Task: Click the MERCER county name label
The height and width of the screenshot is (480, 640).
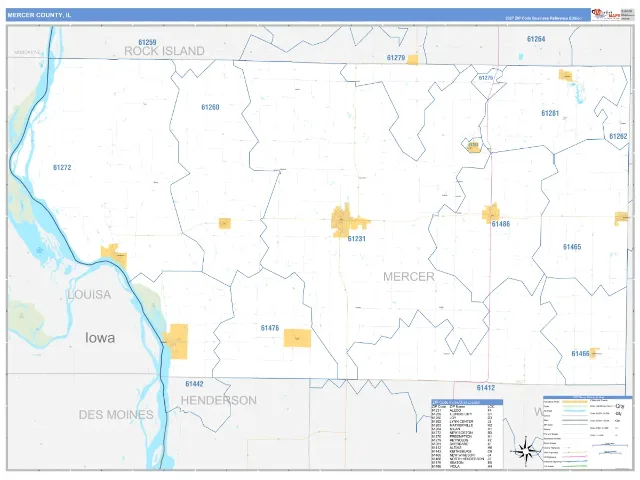Action: tap(409, 277)
